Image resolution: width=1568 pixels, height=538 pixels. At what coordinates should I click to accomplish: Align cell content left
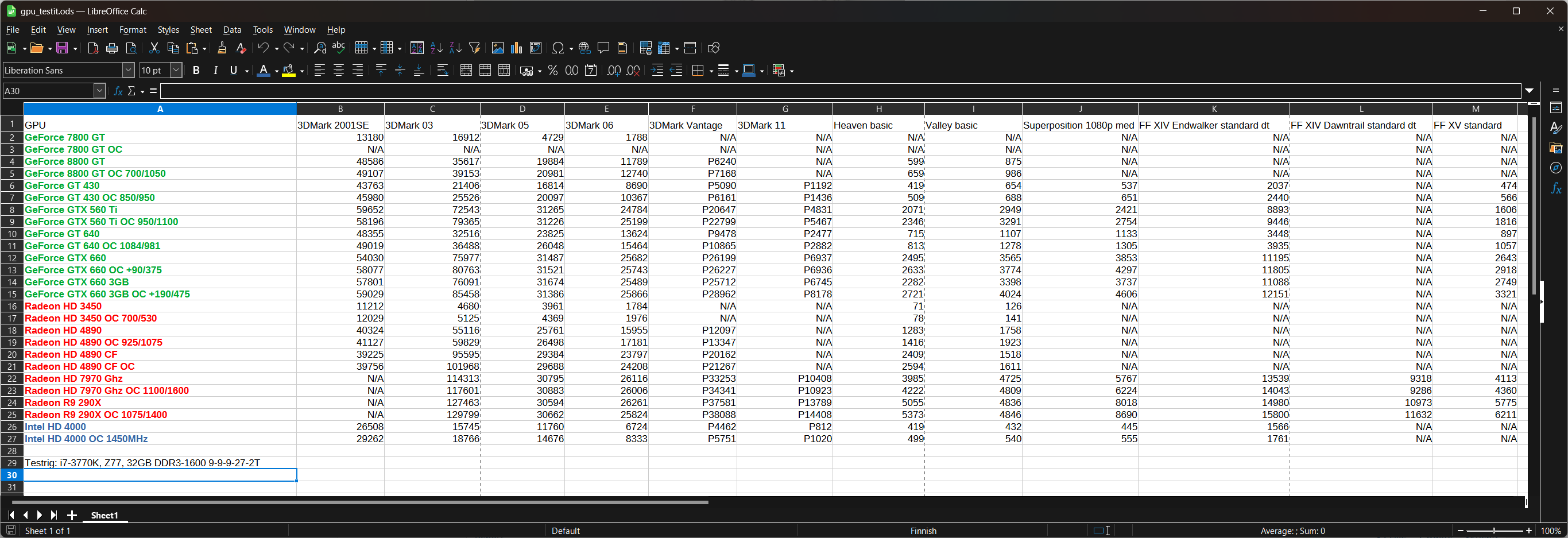click(320, 71)
